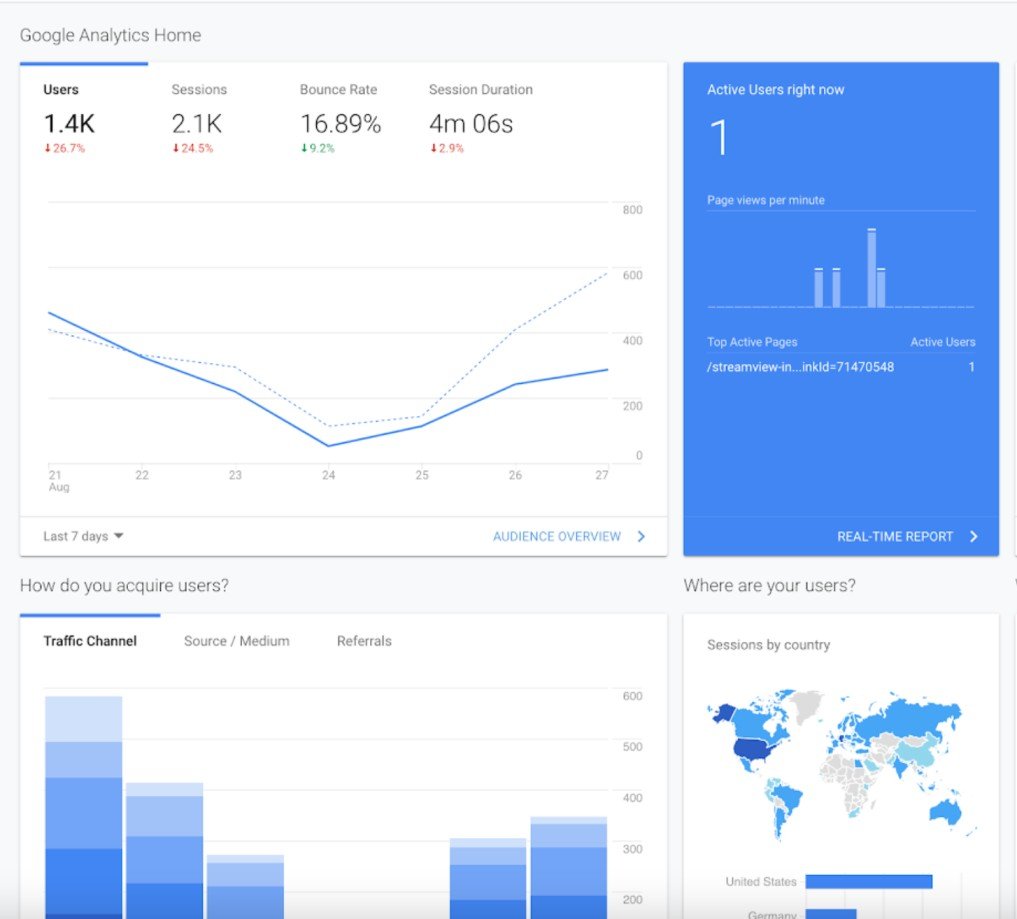Open the Real-Time Report link

[x=894, y=536]
